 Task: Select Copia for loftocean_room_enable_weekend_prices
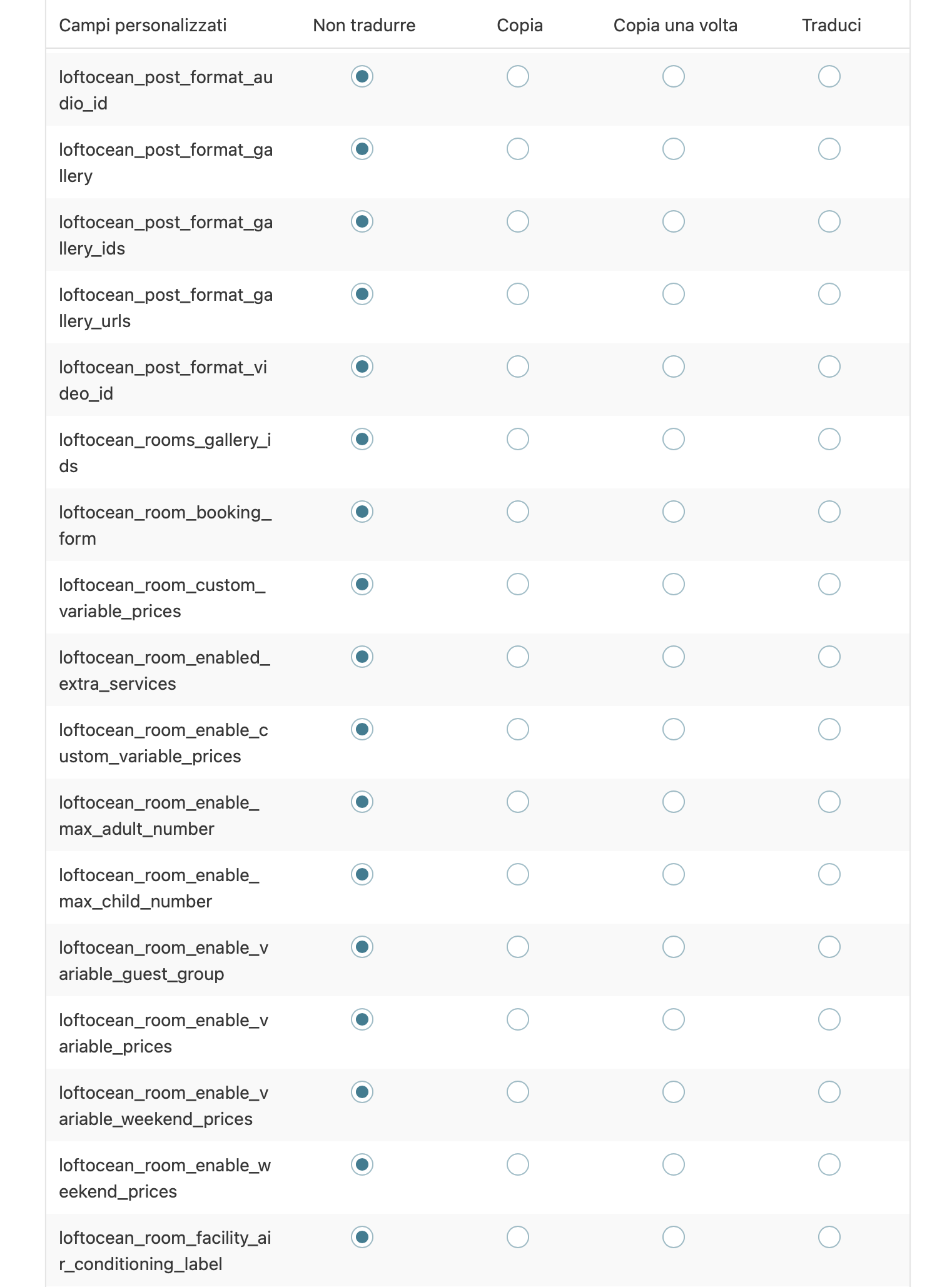pyautogui.click(x=518, y=1164)
